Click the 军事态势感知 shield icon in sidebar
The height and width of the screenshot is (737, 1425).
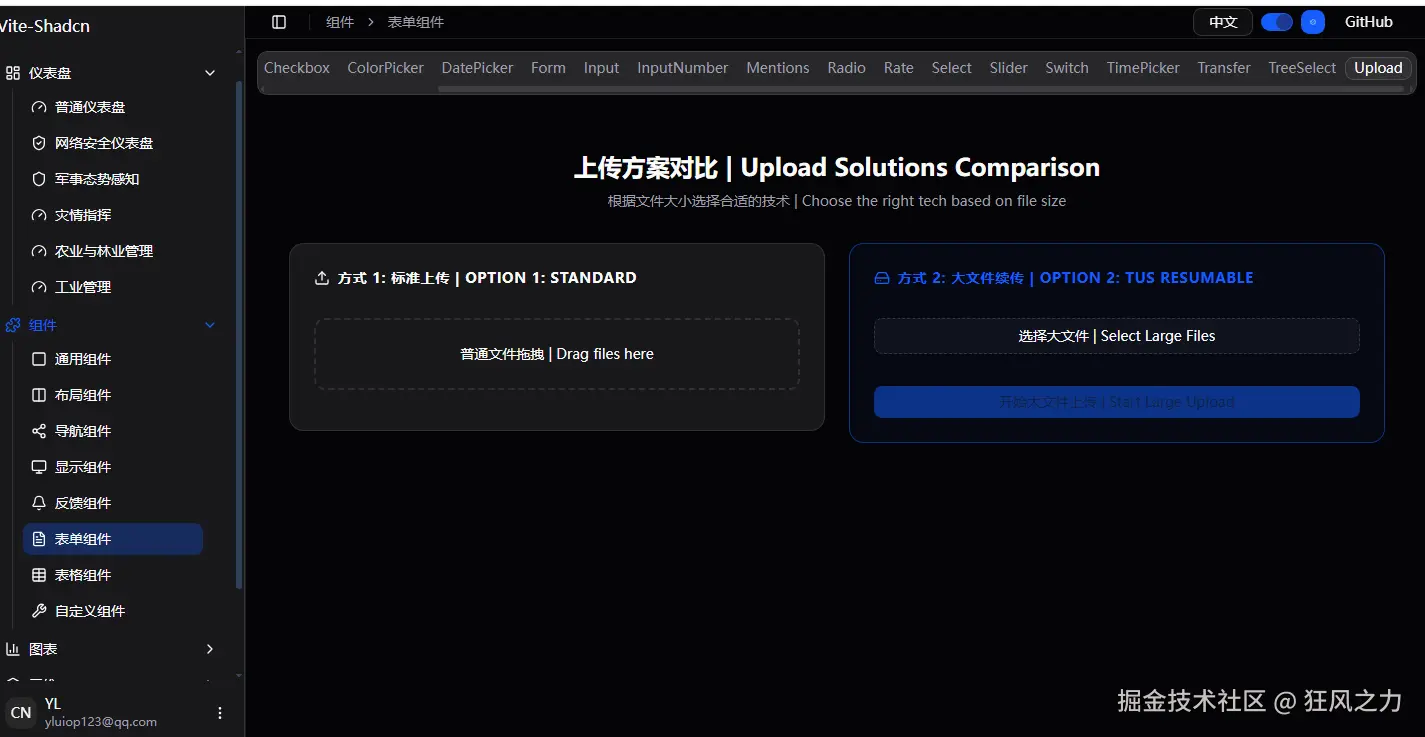click(x=38, y=178)
